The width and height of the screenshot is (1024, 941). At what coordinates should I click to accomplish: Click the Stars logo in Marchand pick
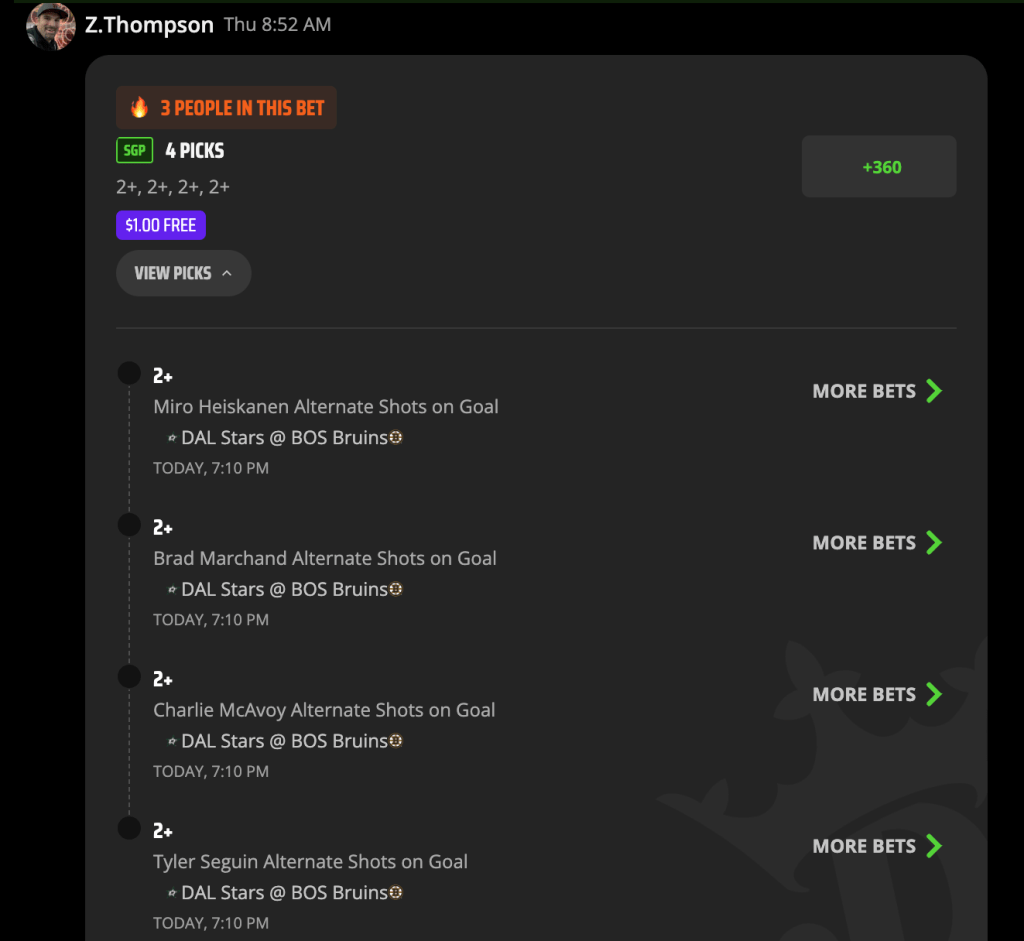tap(172, 590)
